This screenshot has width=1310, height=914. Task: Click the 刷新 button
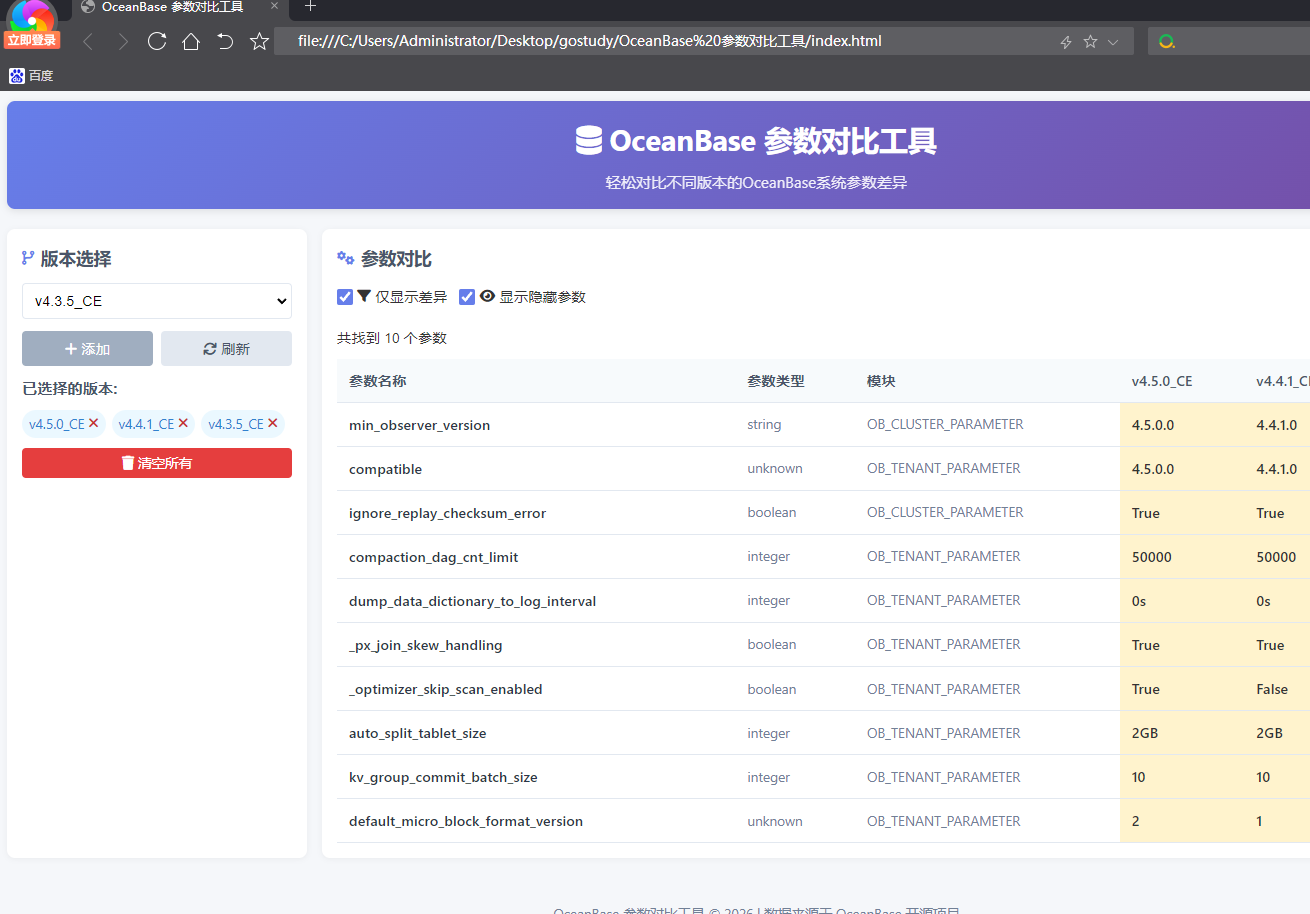[226, 349]
